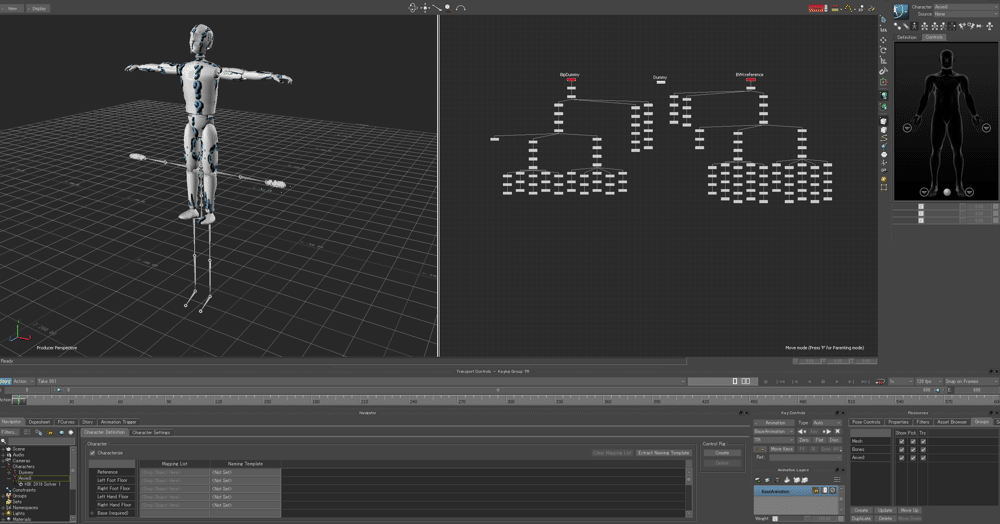Click the Flat button in Key Controls

[820, 440]
